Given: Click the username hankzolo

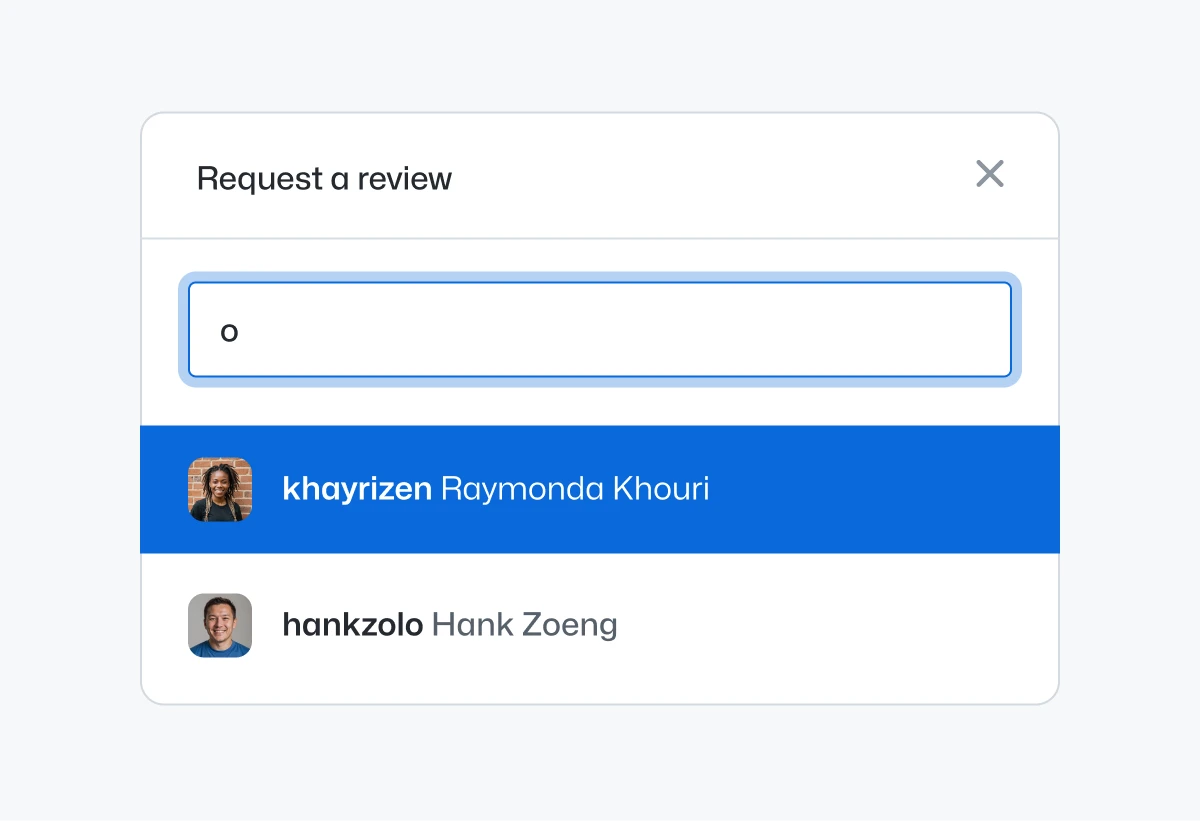Looking at the screenshot, I should coord(352,624).
